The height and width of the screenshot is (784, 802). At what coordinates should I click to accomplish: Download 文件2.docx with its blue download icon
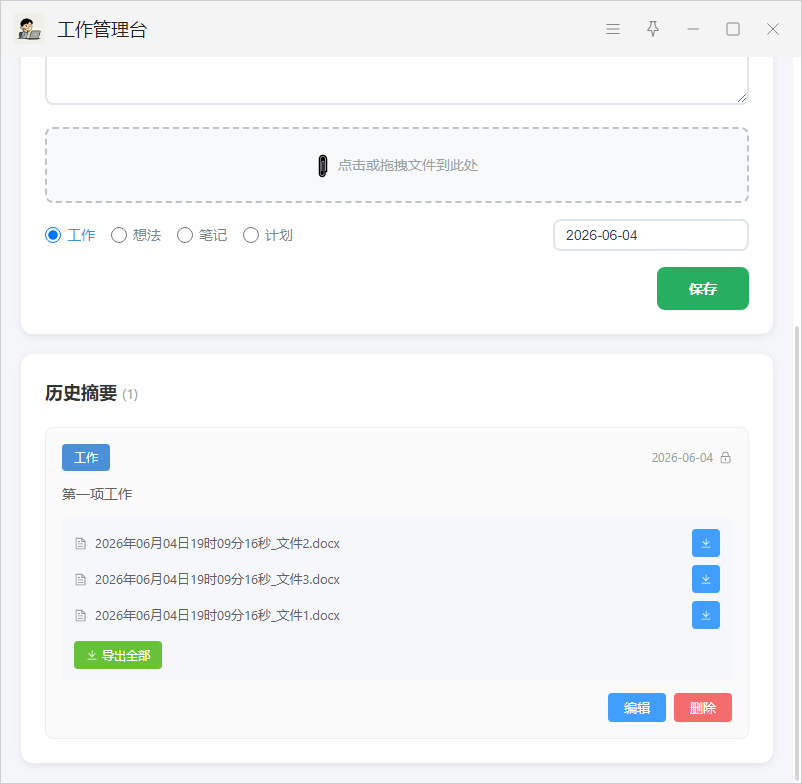(x=706, y=543)
